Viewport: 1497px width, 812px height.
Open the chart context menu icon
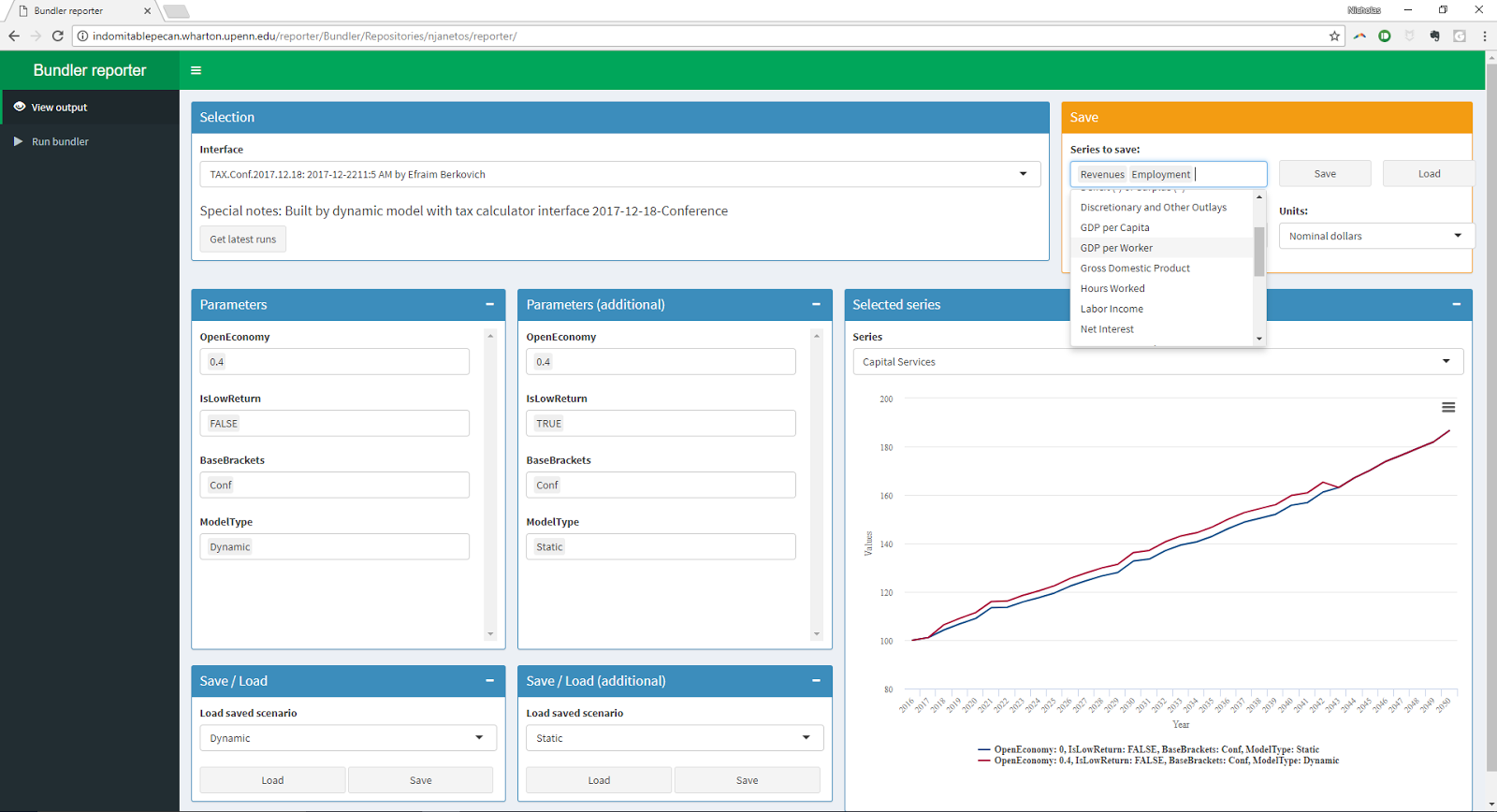(1448, 407)
